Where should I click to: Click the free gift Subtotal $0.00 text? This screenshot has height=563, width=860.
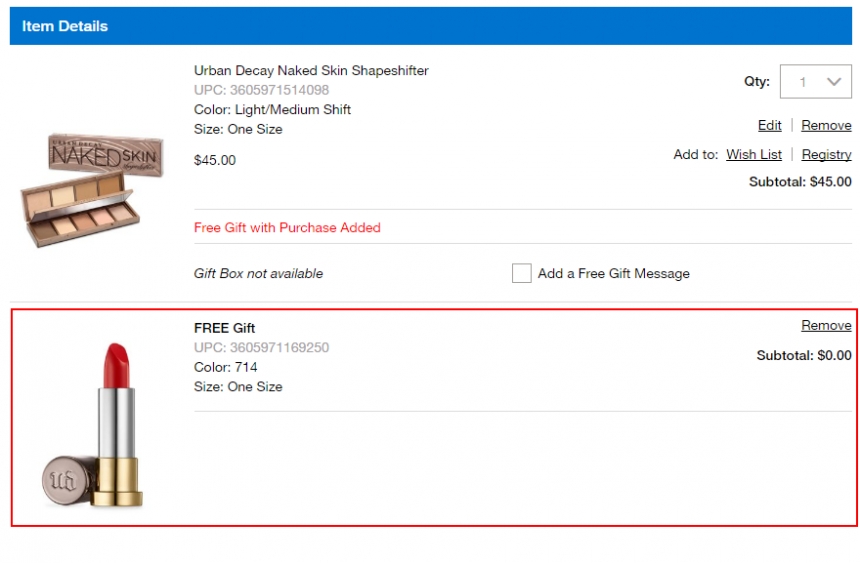coord(804,356)
